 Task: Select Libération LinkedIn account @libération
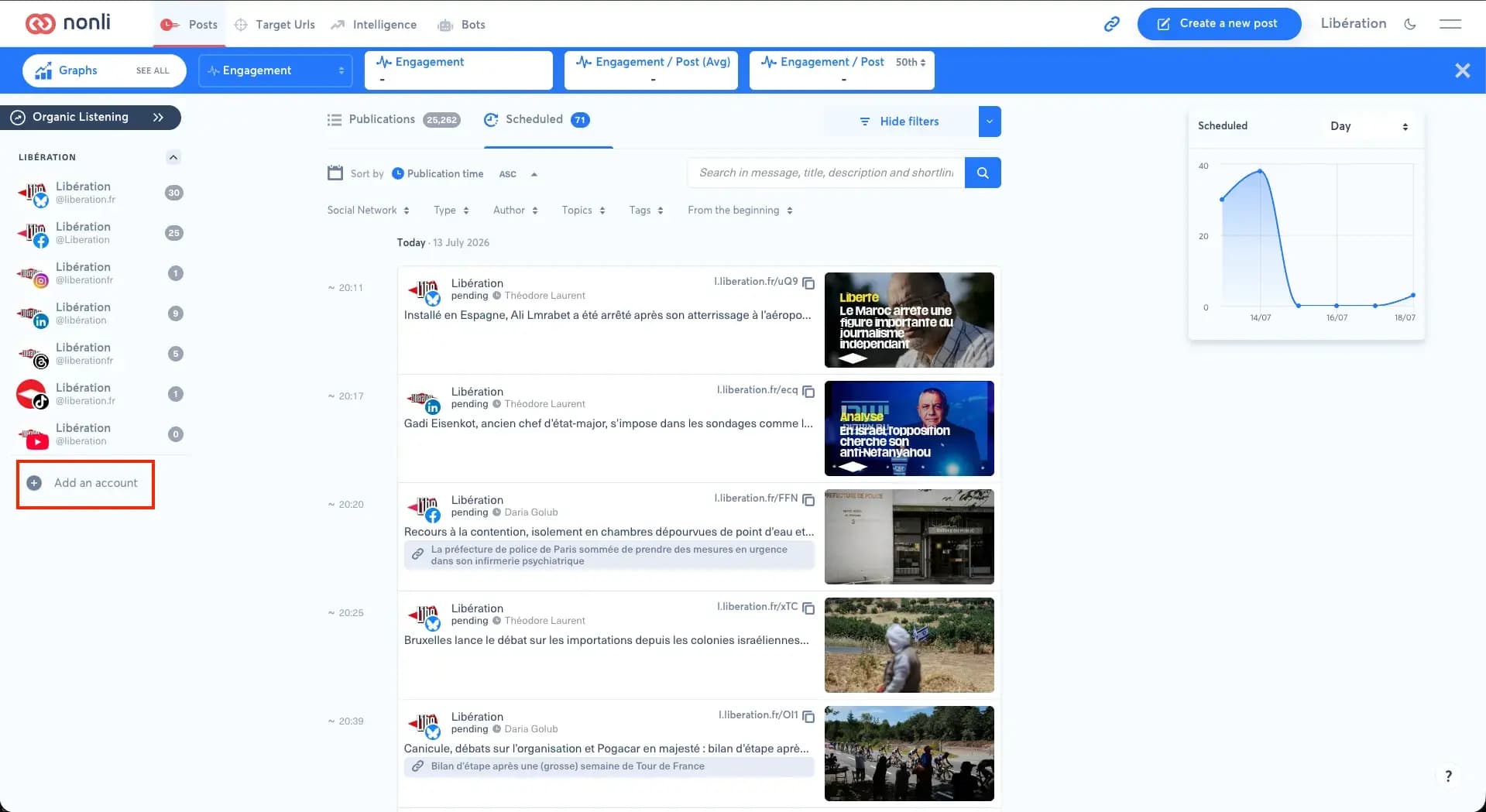100,313
